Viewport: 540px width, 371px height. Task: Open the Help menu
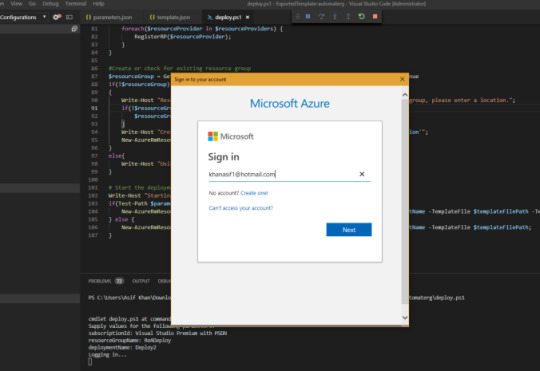click(x=98, y=4)
